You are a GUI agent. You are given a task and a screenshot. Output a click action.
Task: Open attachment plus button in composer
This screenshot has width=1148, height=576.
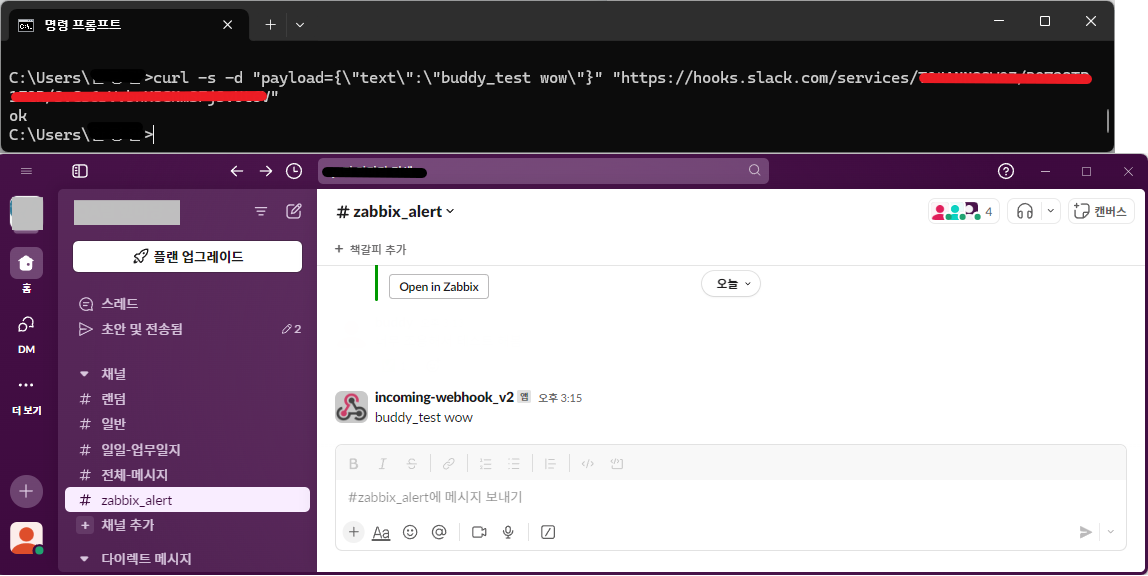tap(354, 532)
